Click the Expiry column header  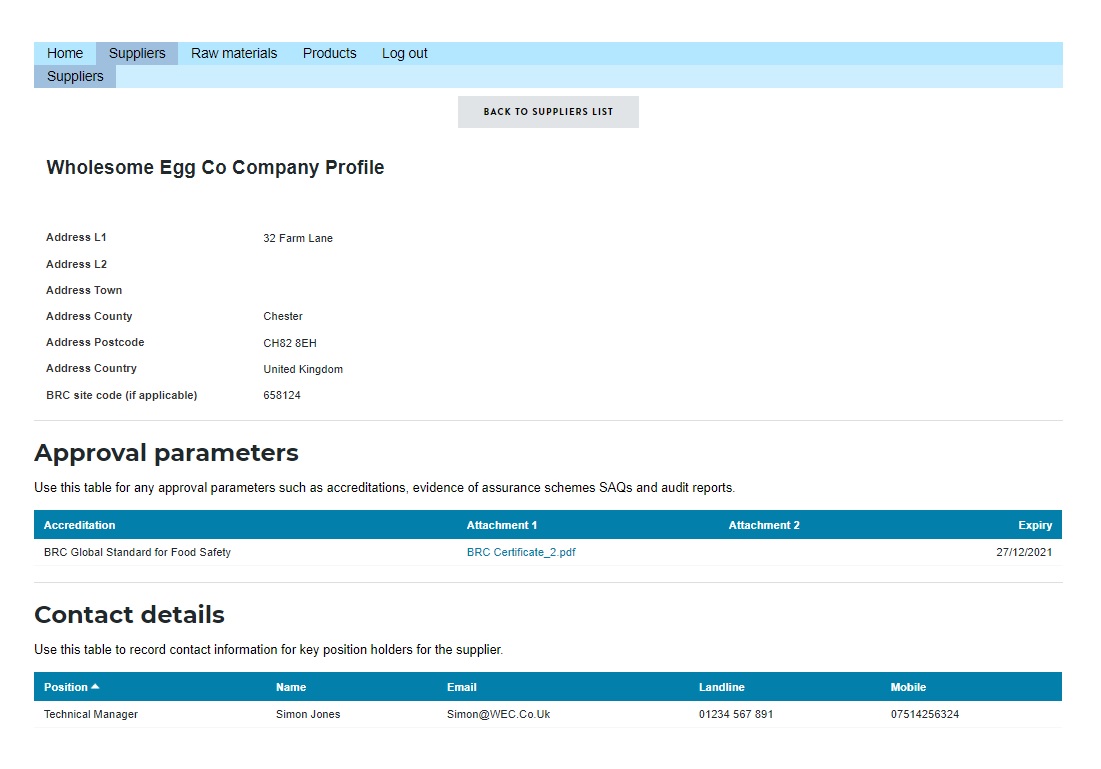[1035, 525]
